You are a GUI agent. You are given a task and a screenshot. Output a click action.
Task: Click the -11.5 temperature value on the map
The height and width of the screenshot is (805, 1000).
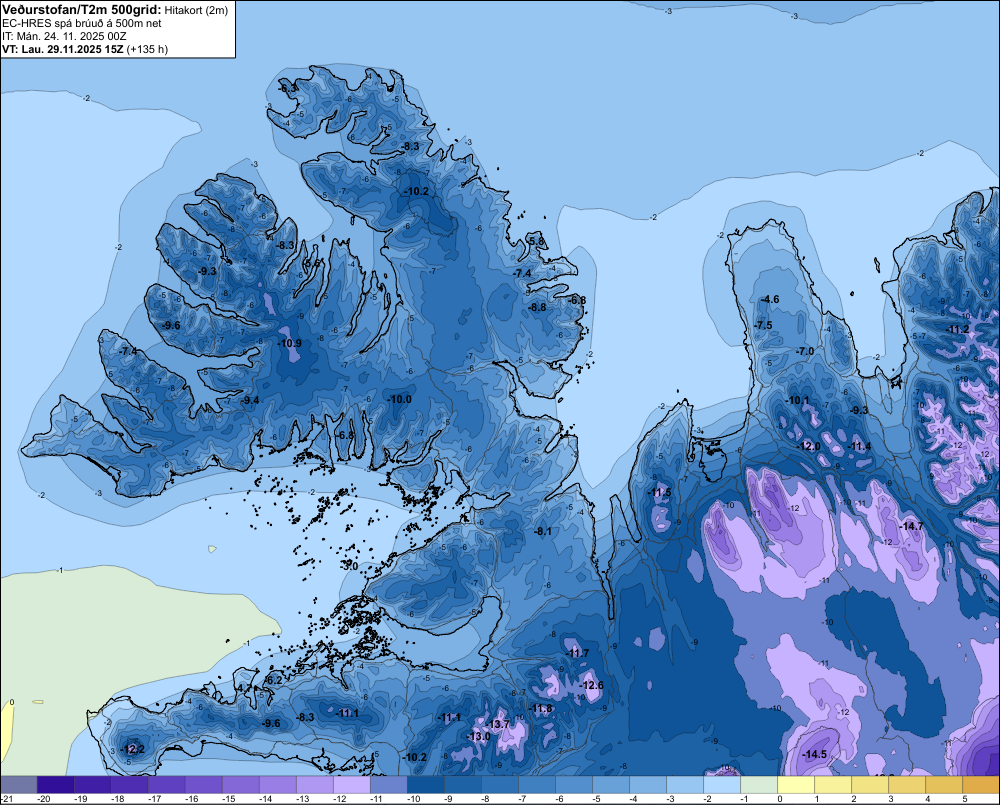tap(660, 492)
